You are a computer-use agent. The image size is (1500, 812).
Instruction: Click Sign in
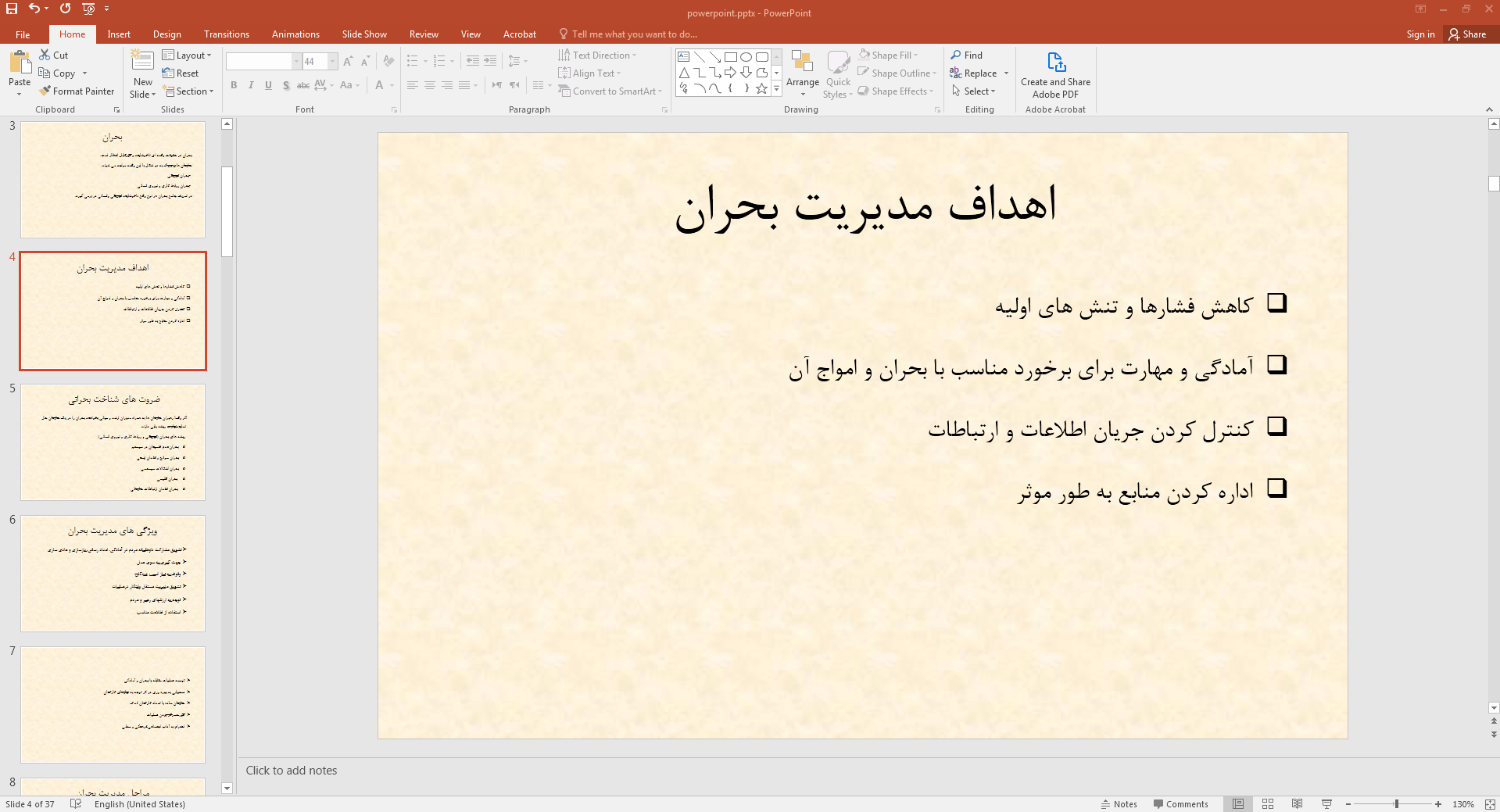click(x=1420, y=34)
